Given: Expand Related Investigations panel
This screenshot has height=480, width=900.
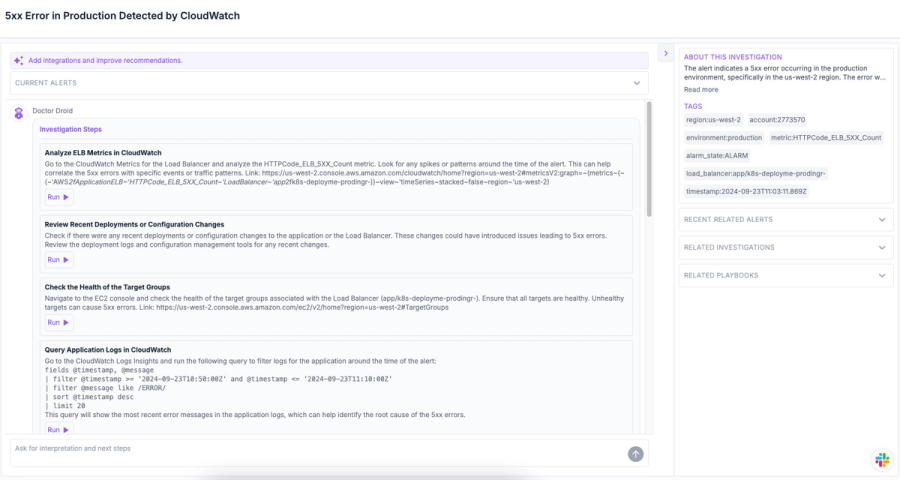Looking at the screenshot, I should point(786,247).
